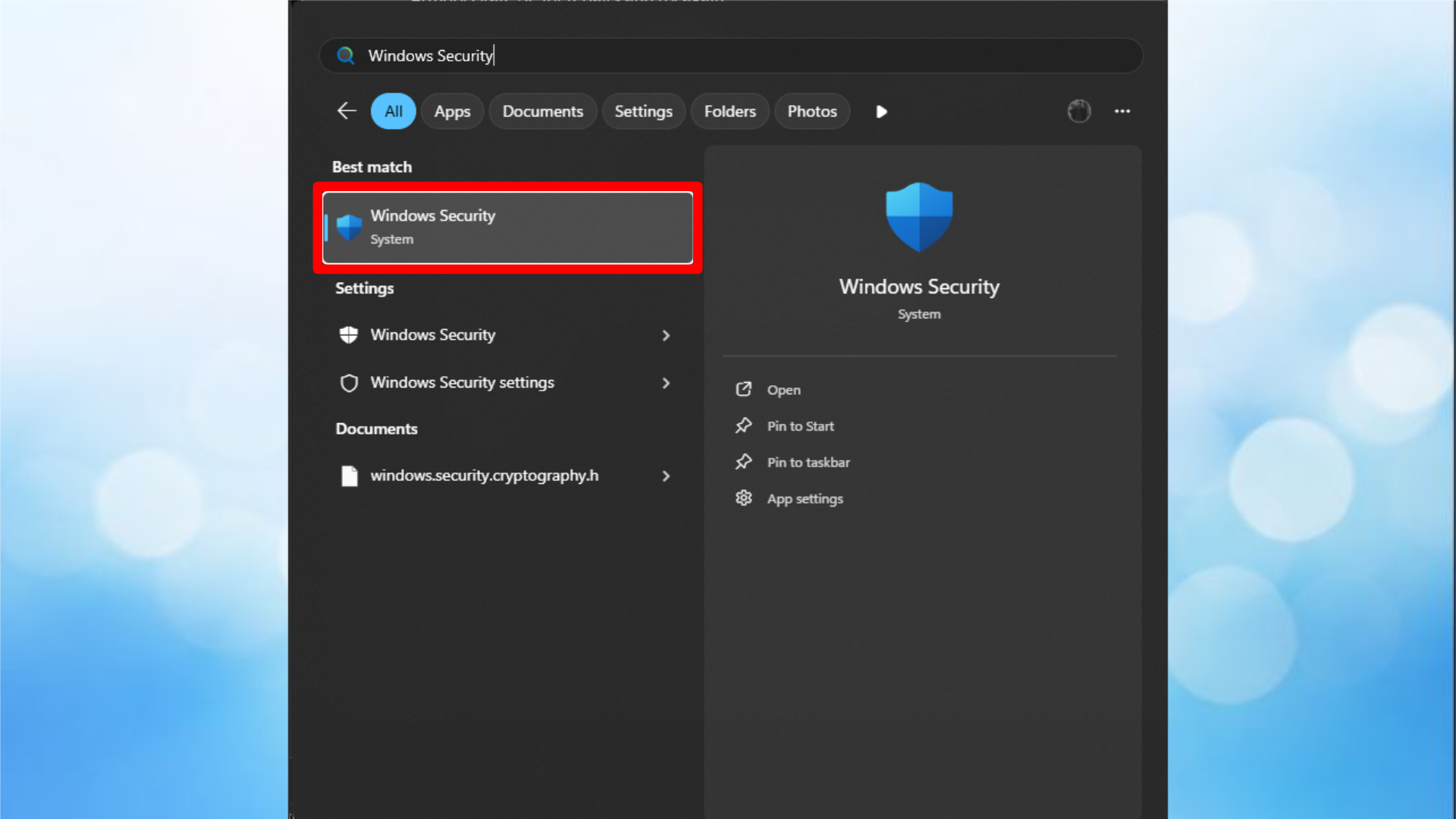Screen dimensions: 1456x819
Task: Open the ellipsis more-options menu
Action: [1123, 111]
